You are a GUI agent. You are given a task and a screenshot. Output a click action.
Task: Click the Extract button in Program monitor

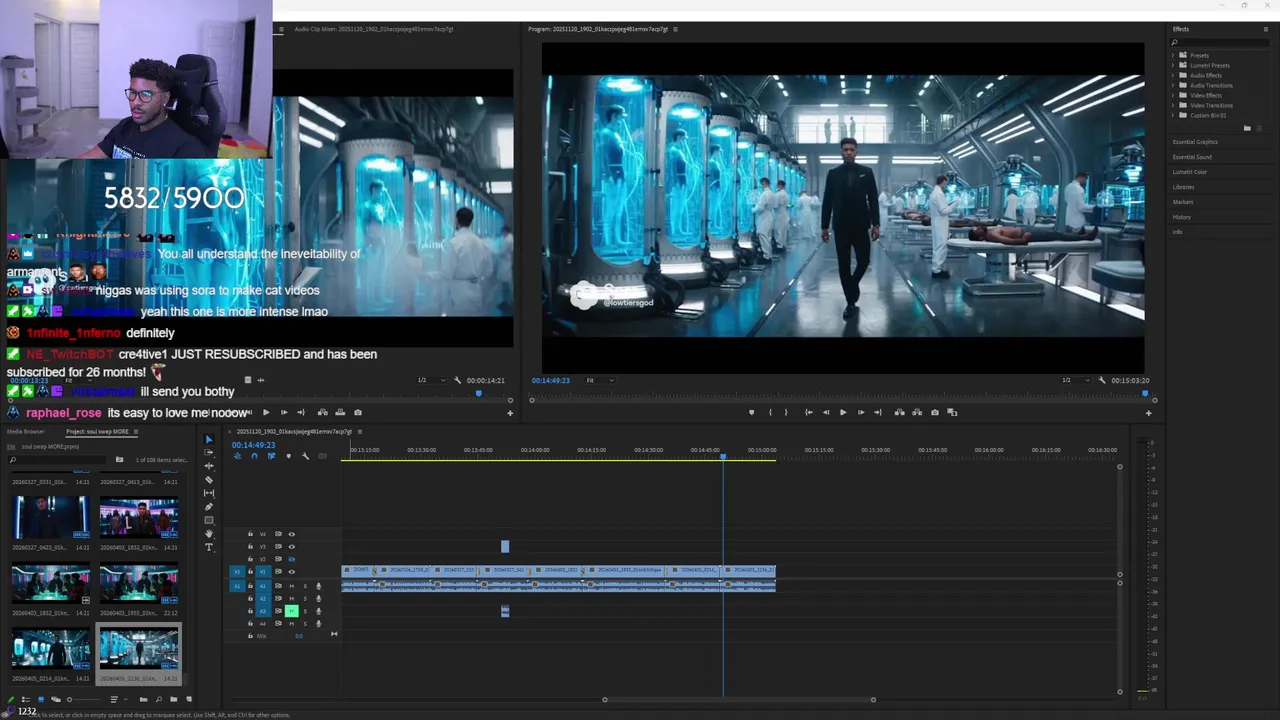[x=917, y=412]
